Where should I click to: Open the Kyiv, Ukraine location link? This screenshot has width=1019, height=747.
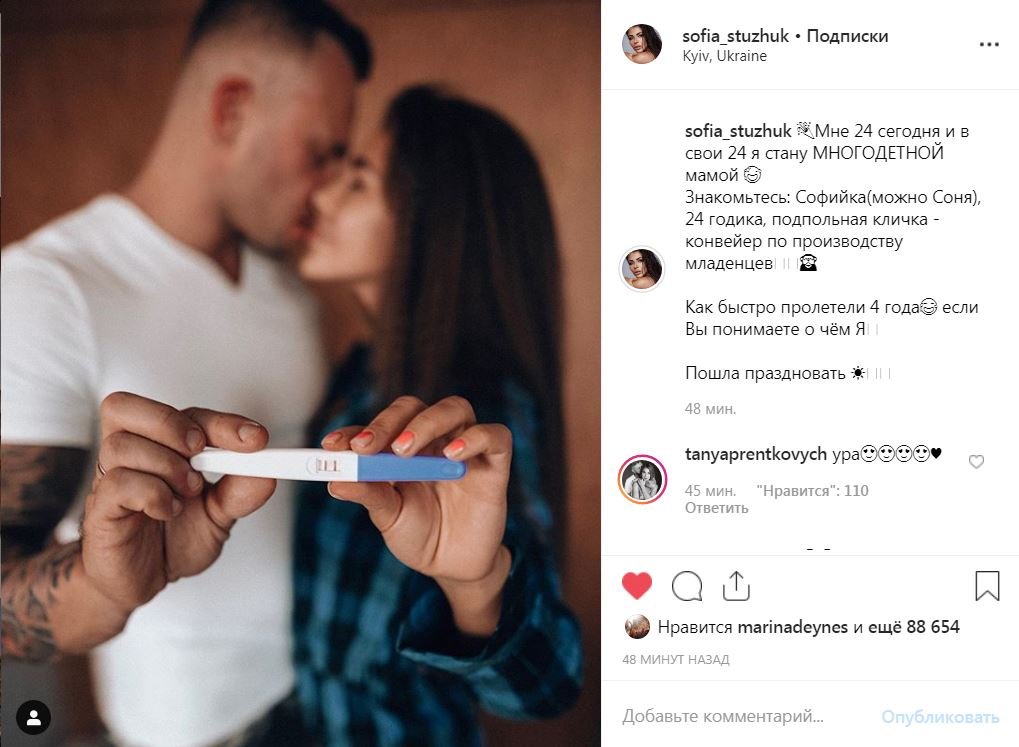click(x=725, y=56)
